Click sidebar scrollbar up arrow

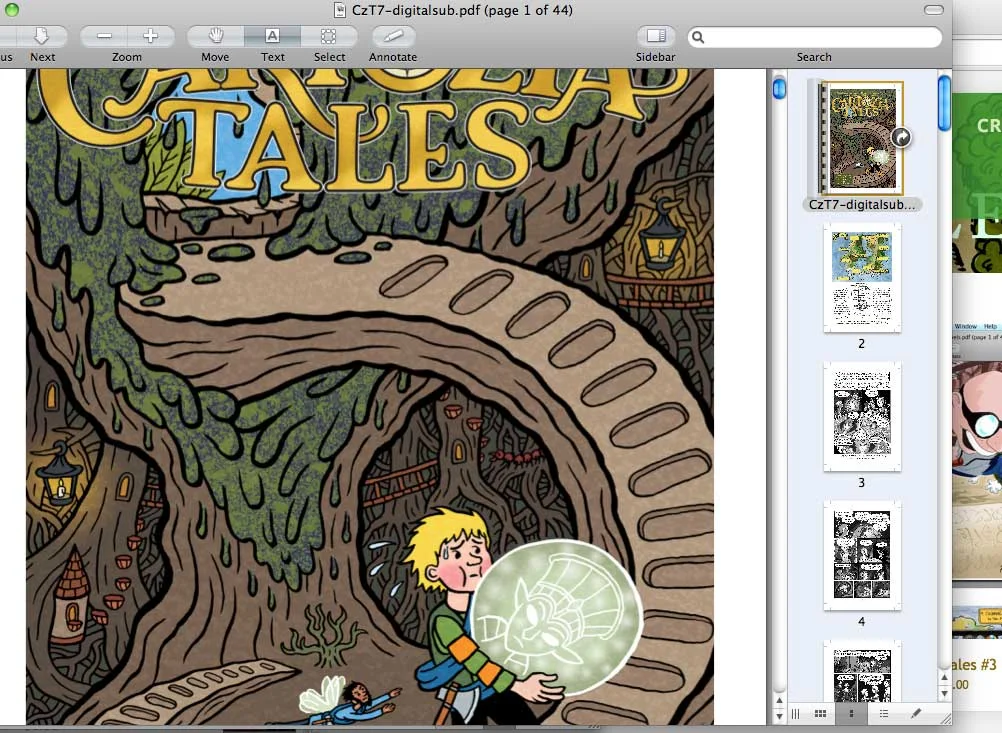click(x=944, y=677)
